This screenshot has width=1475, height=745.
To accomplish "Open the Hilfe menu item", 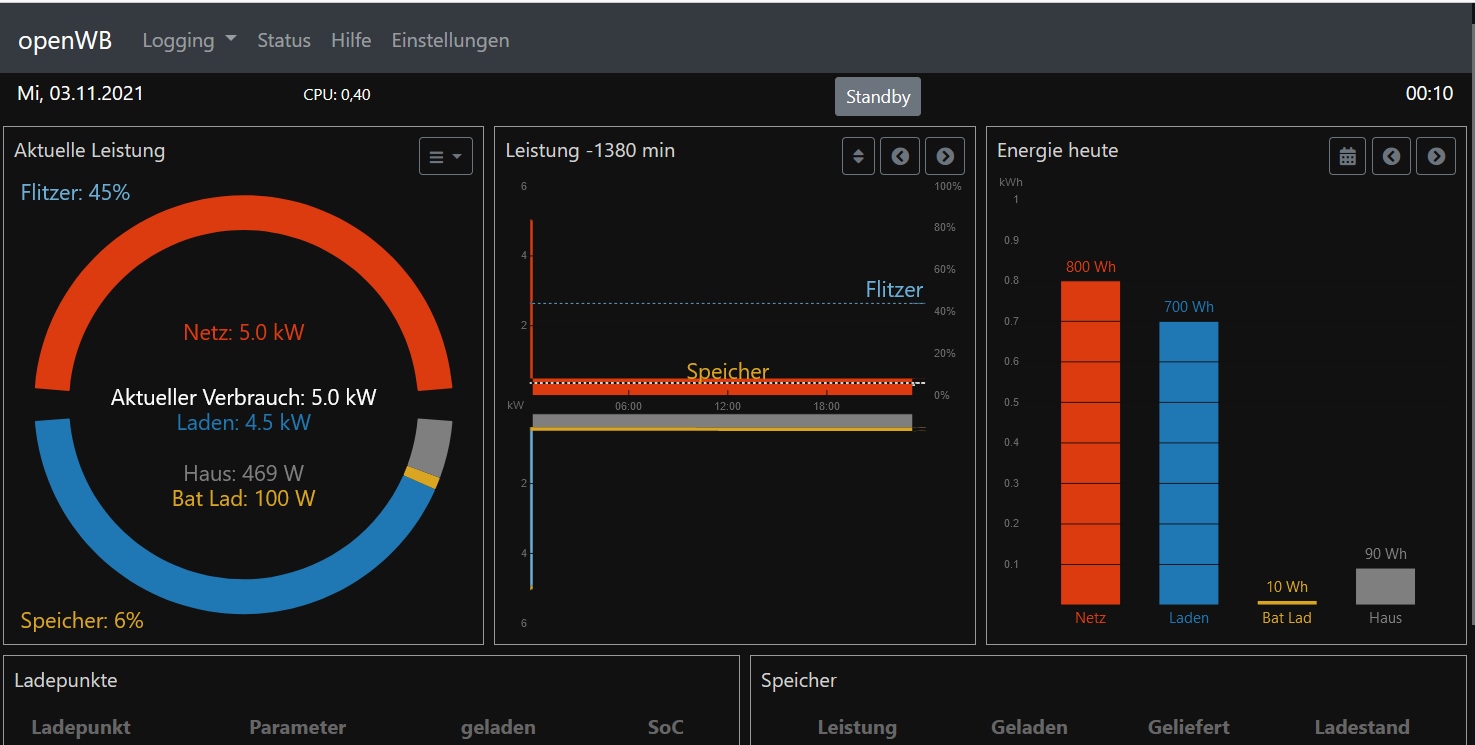I will coord(351,41).
